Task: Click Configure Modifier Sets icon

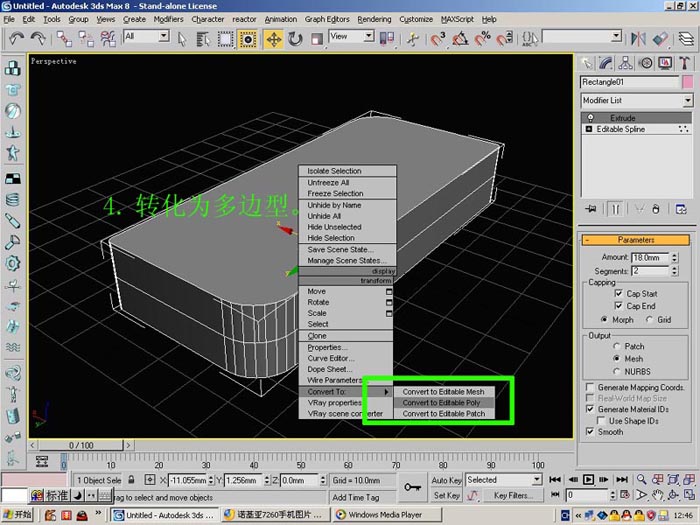Action: (x=681, y=209)
